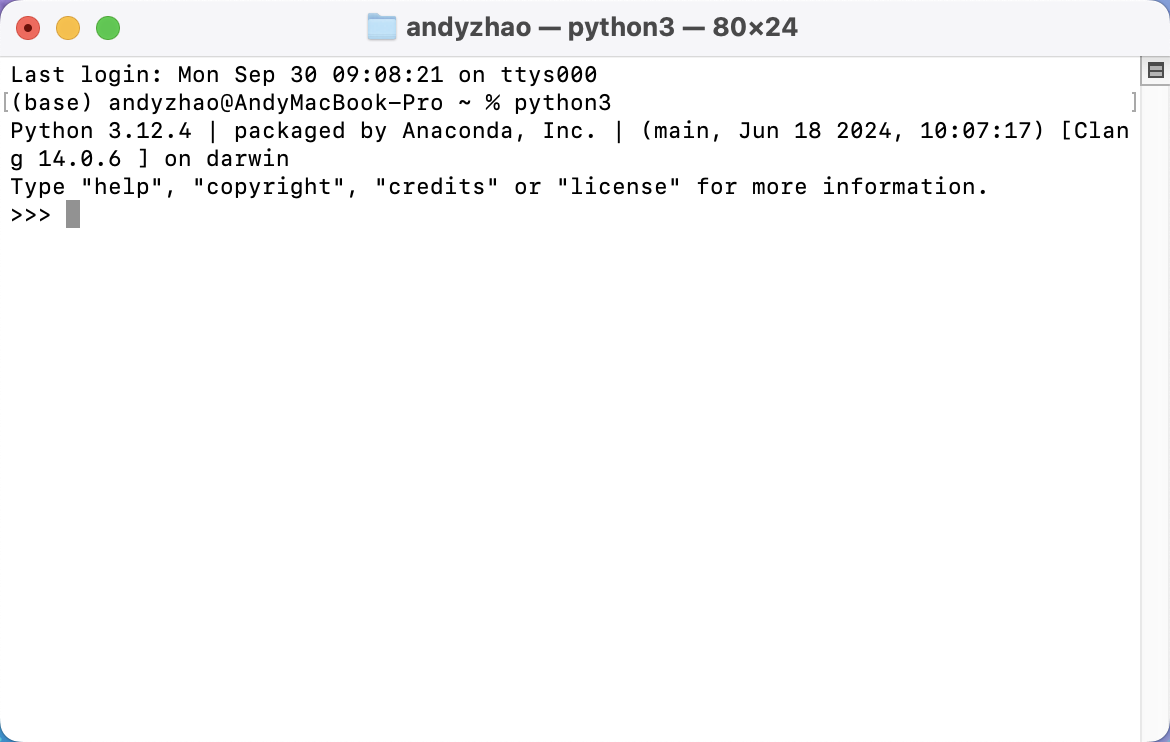This screenshot has width=1170, height=742.
Task: Zoom the window using green button
Action: click(x=108, y=28)
